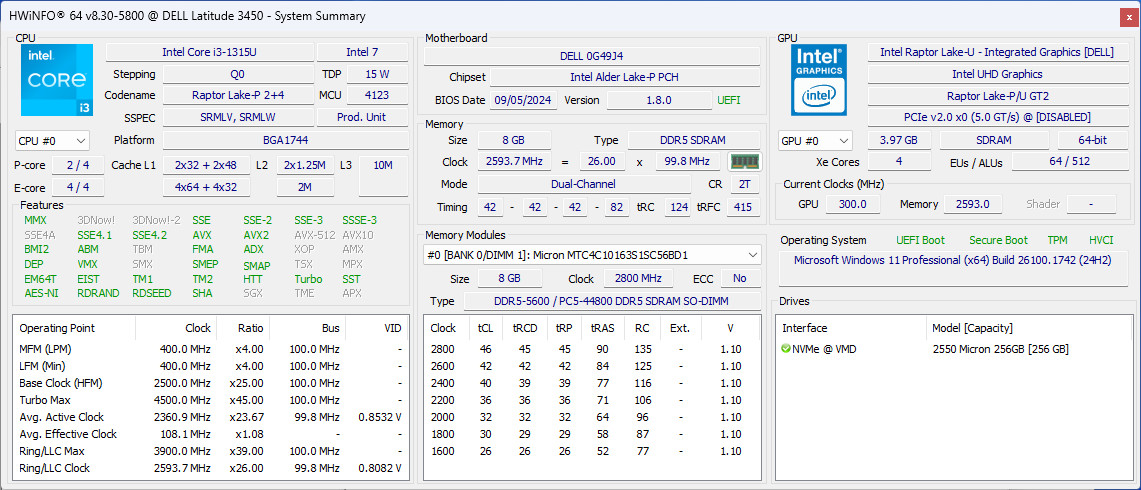Click the module clock 2800 MHz value
The width and height of the screenshot is (1141, 490).
[x=638, y=278]
